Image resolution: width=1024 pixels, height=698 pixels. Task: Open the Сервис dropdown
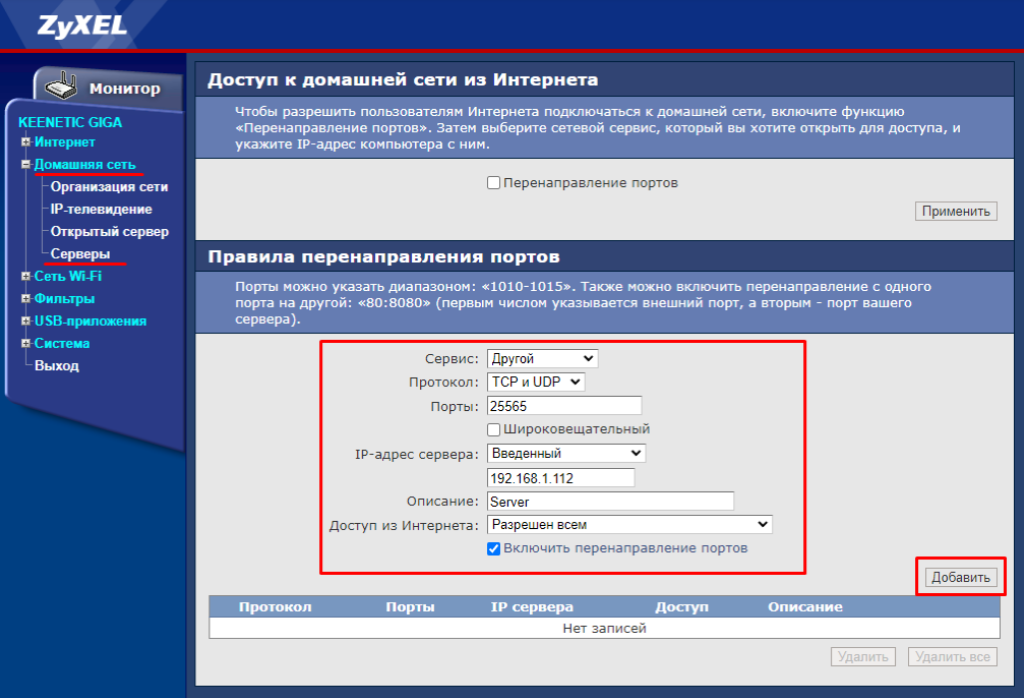(541, 358)
